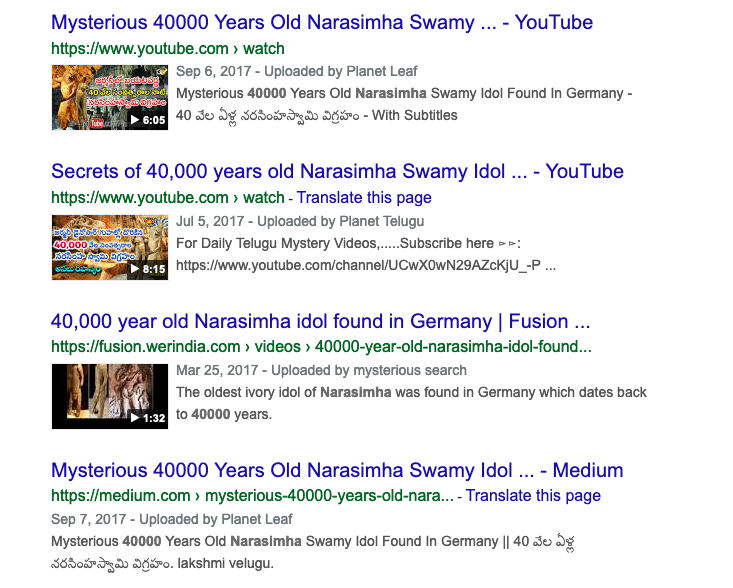This screenshot has width=733, height=588.
Task: Open the 1:32 video thumbnail by mysterious search
Action: click(x=110, y=396)
